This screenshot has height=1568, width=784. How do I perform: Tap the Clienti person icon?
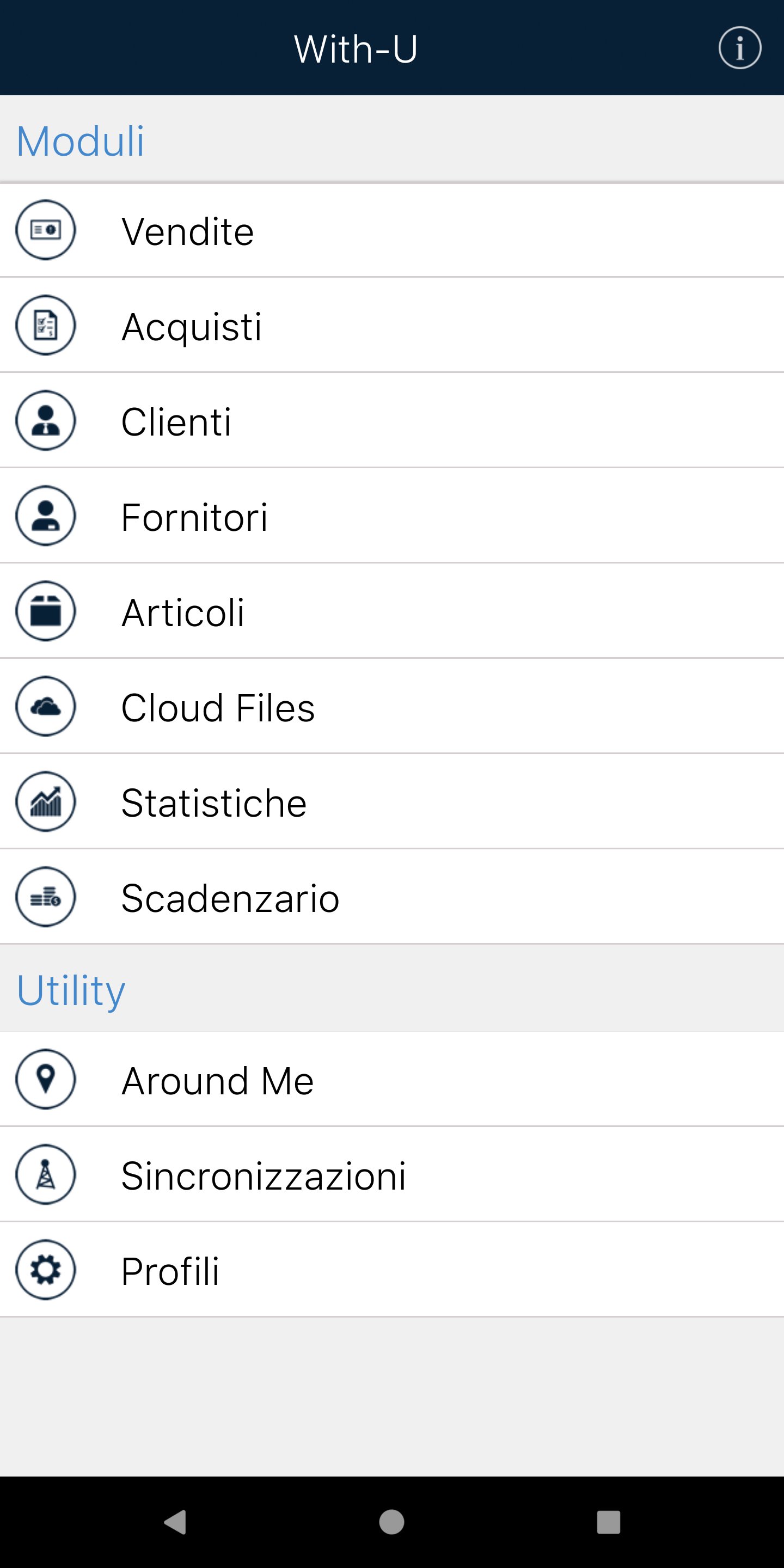pos(46,421)
